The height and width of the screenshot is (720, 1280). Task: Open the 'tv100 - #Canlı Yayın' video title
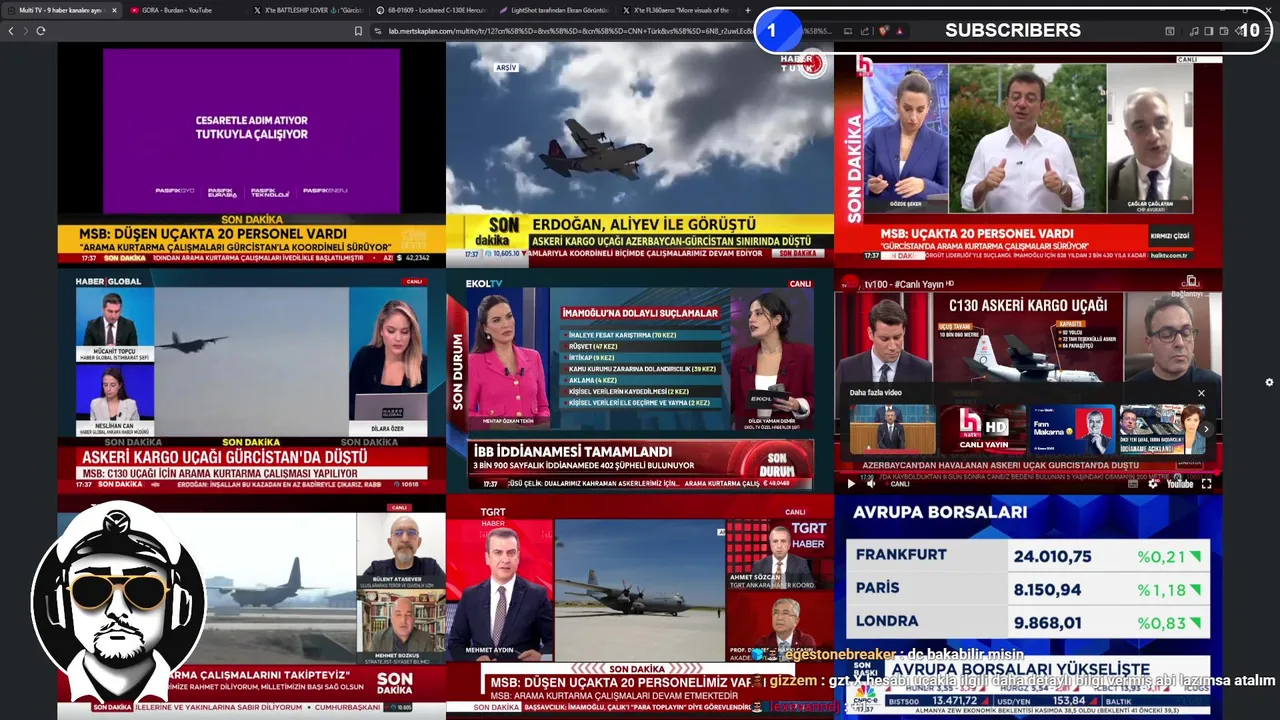coord(909,284)
